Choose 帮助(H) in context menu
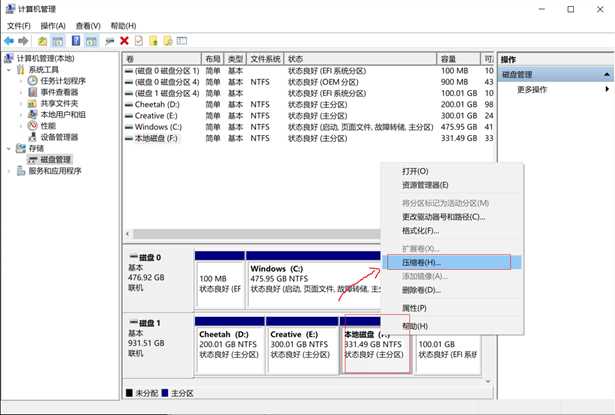615x415 pixels. [x=452, y=326]
